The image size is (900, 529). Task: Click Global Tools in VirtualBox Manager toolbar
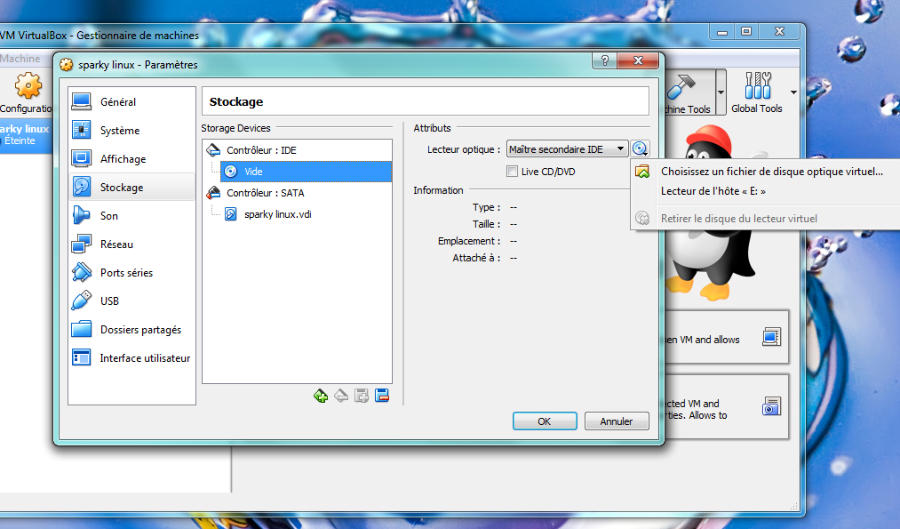tap(757, 92)
